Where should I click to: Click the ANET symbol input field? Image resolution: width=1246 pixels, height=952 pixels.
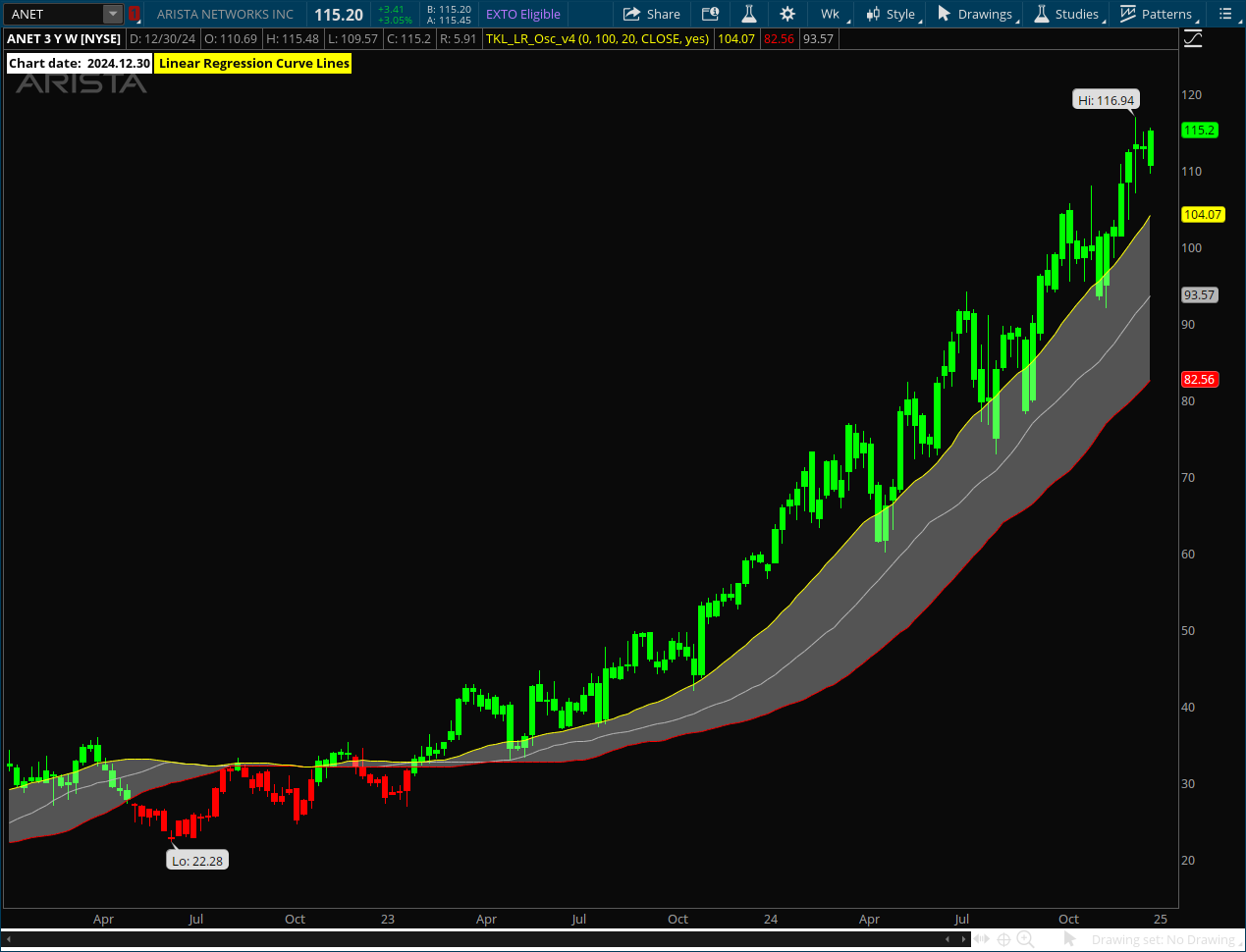(54, 14)
